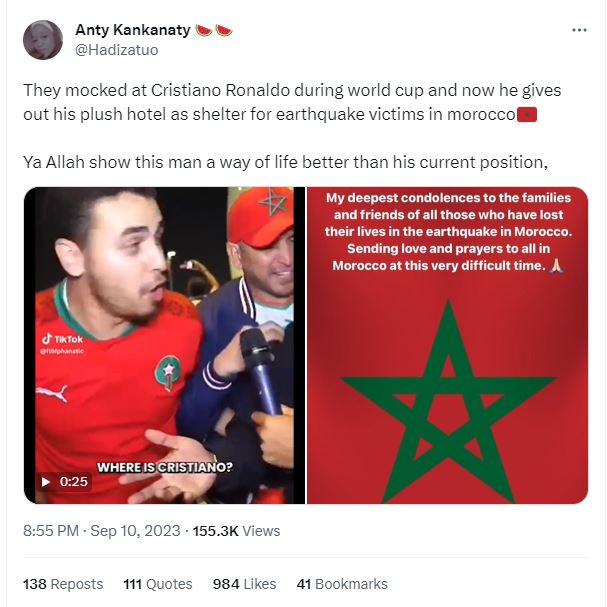Open the Moroccan fans video thumbnail

point(165,345)
